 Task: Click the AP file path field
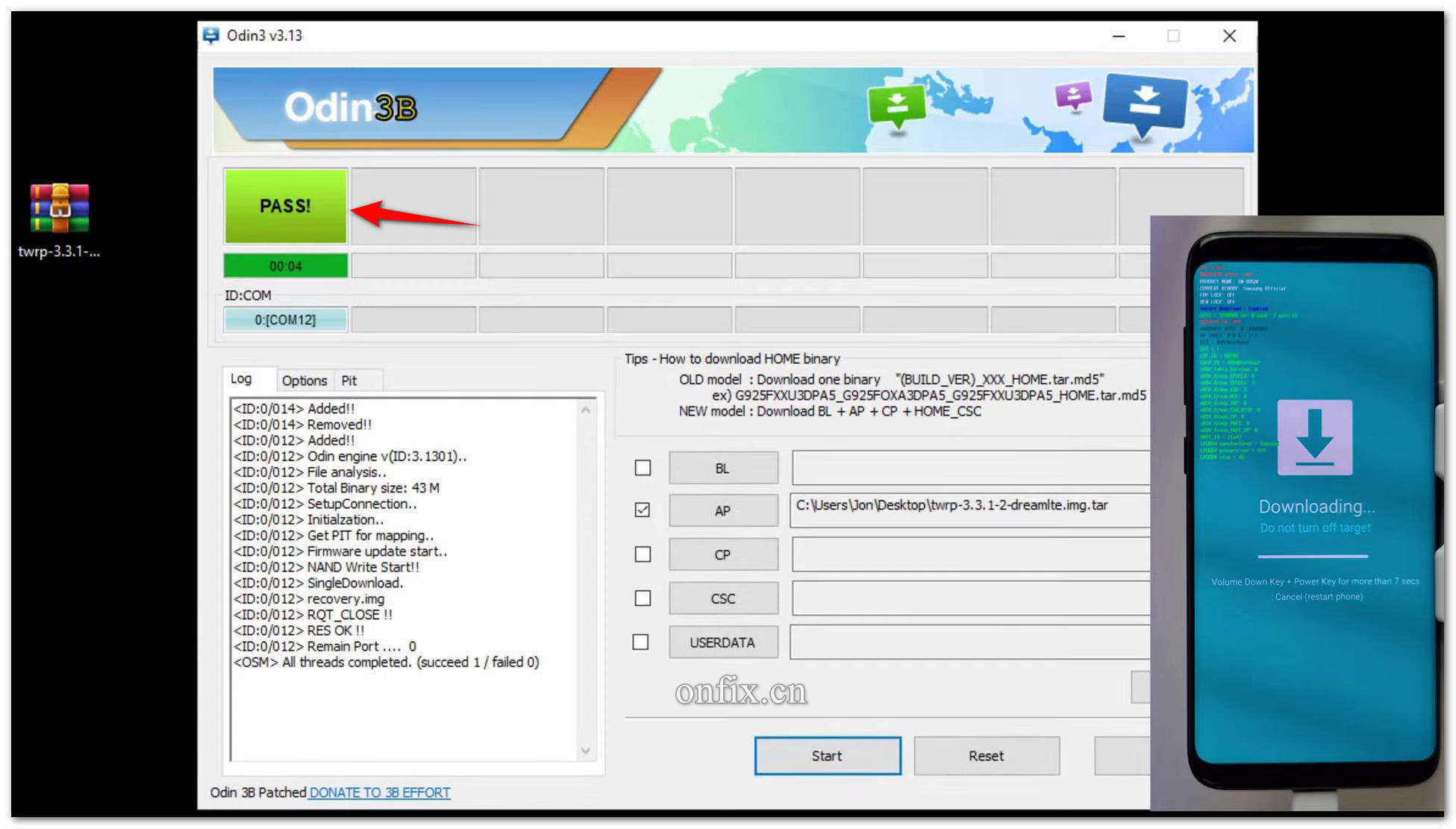pos(970,510)
